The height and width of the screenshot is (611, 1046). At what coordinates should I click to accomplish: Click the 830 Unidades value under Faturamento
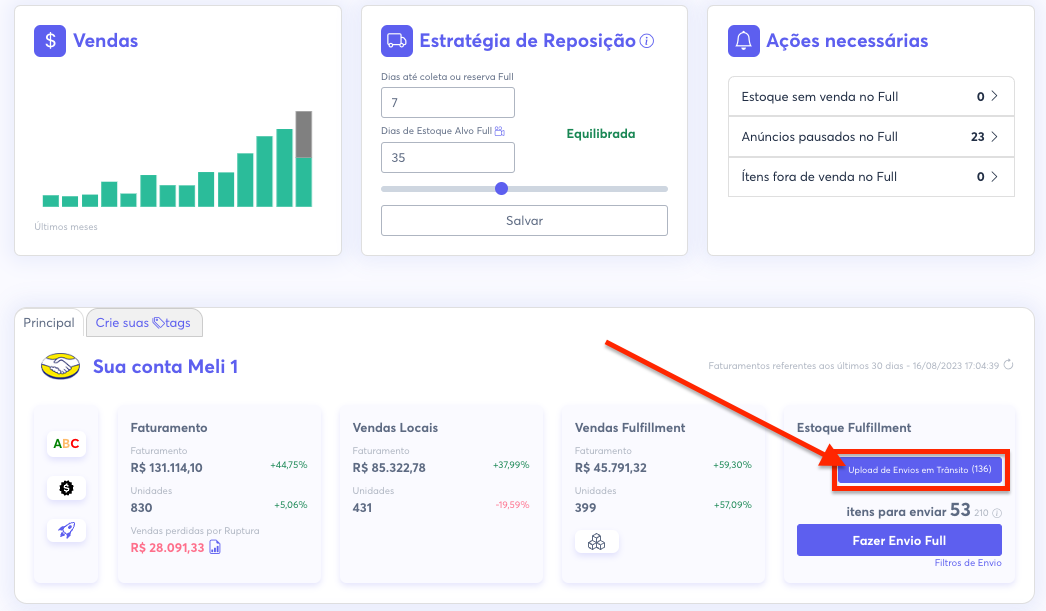tap(141, 508)
